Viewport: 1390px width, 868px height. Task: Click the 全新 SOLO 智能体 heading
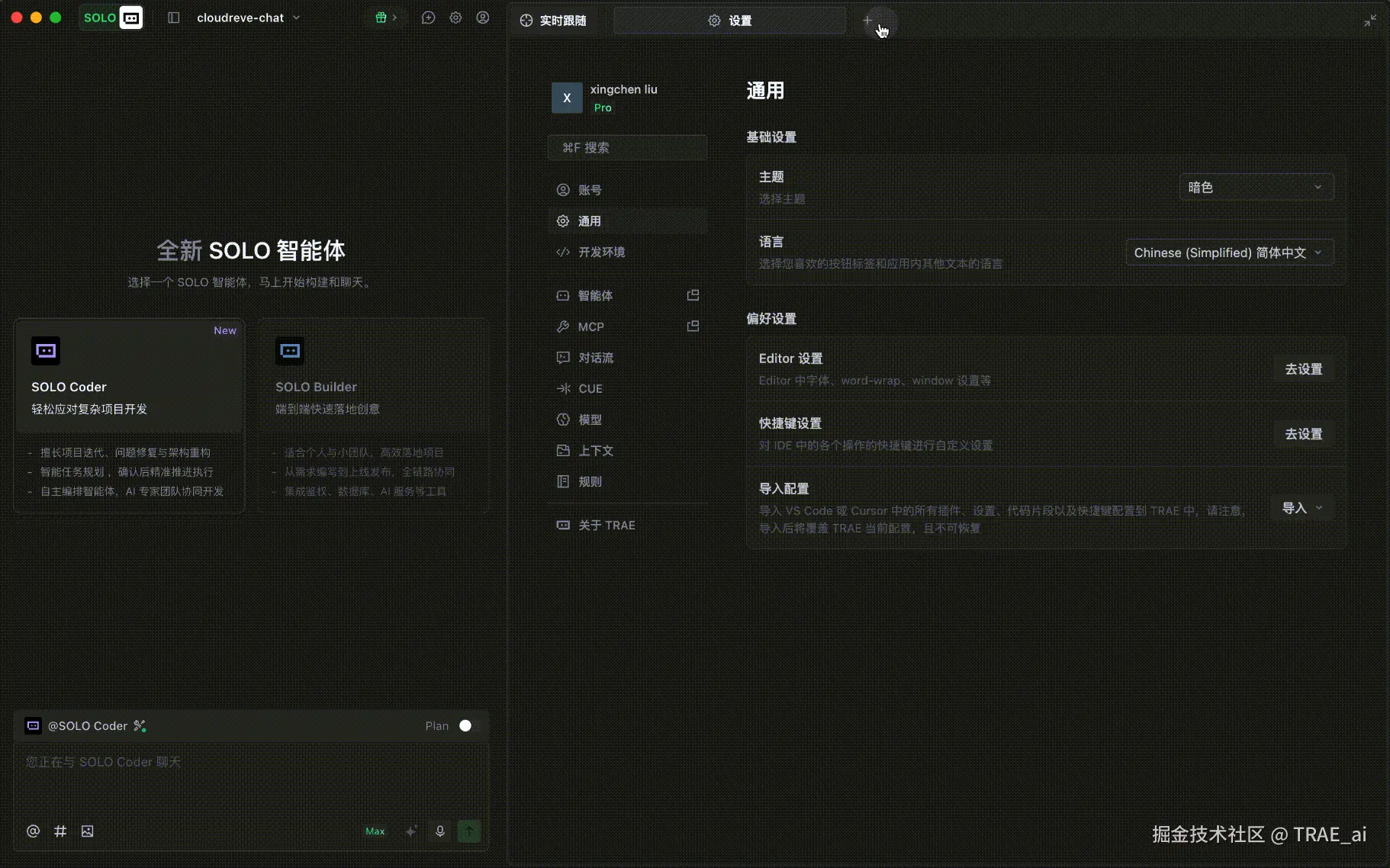click(x=251, y=250)
